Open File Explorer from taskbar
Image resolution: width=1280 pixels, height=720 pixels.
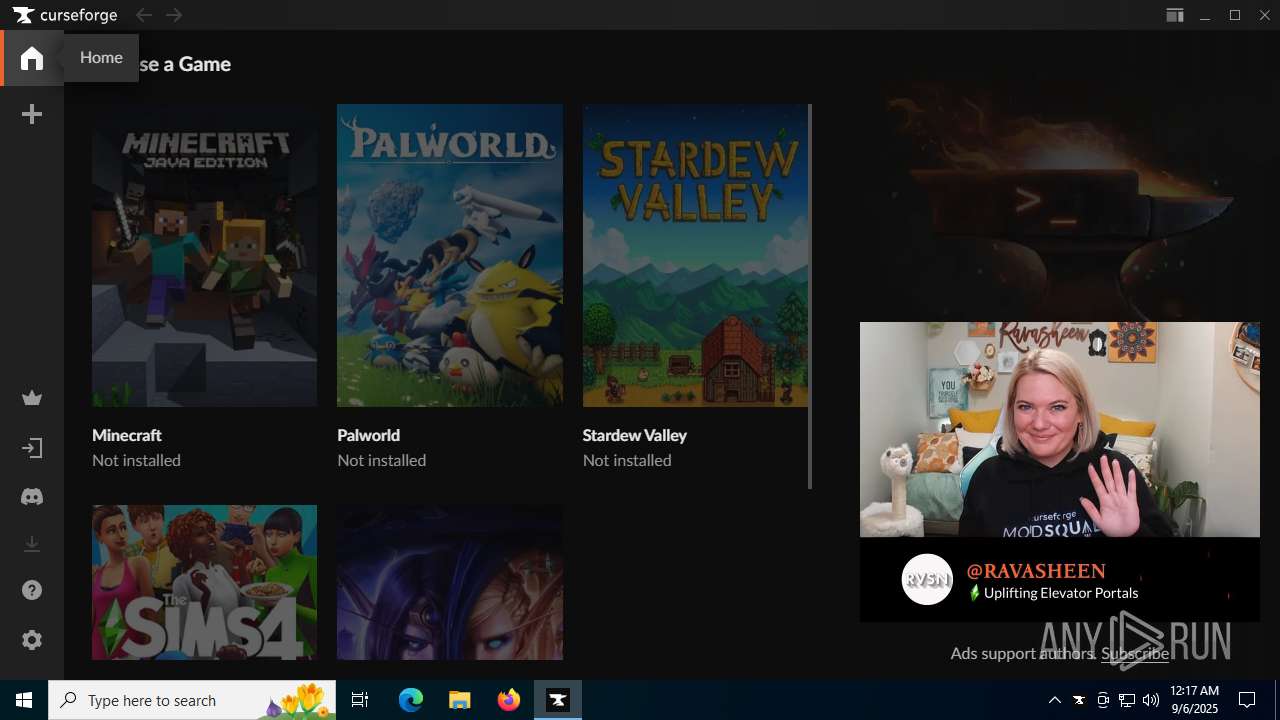coord(459,700)
